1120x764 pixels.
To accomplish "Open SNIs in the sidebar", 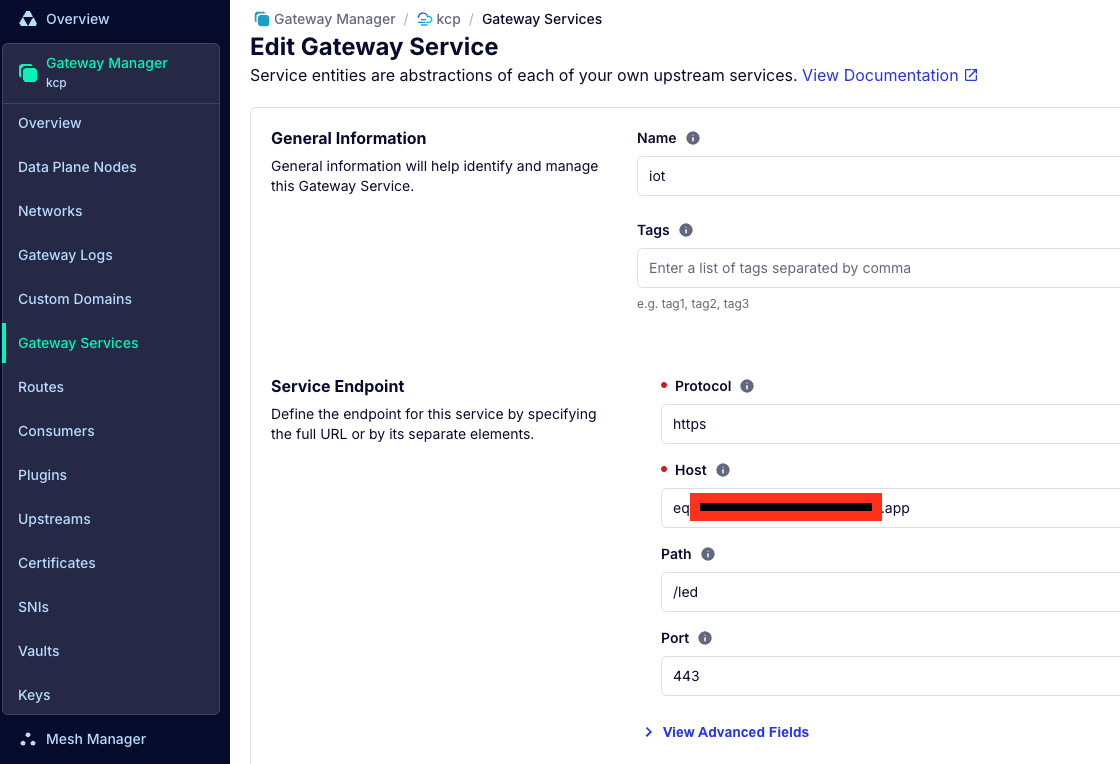I will 34,608.
